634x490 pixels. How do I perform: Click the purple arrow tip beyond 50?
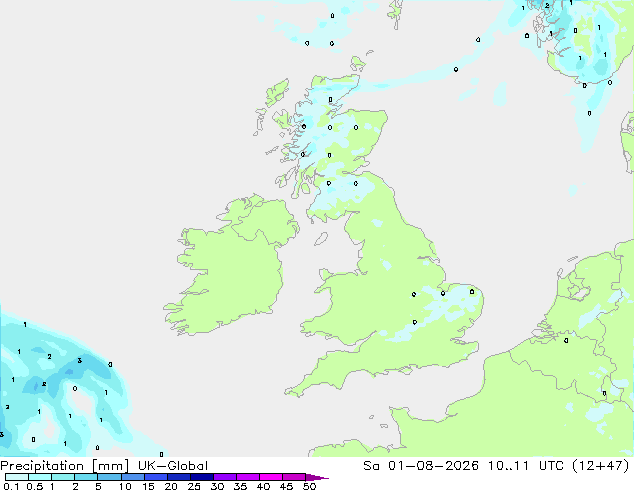tap(317, 477)
